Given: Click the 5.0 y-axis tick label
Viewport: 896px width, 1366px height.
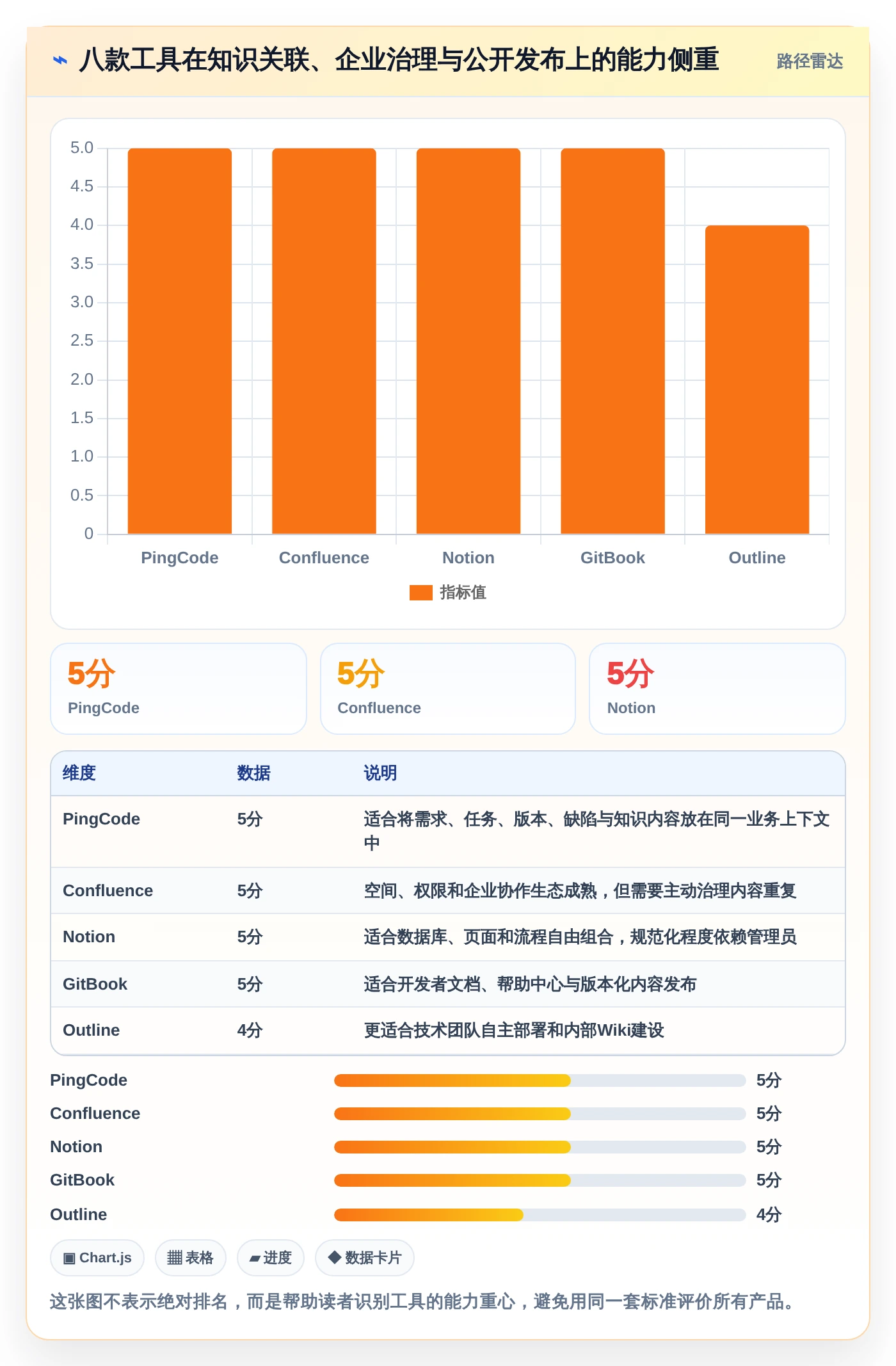Looking at the screenshot, I should click(x=82, y=148).
